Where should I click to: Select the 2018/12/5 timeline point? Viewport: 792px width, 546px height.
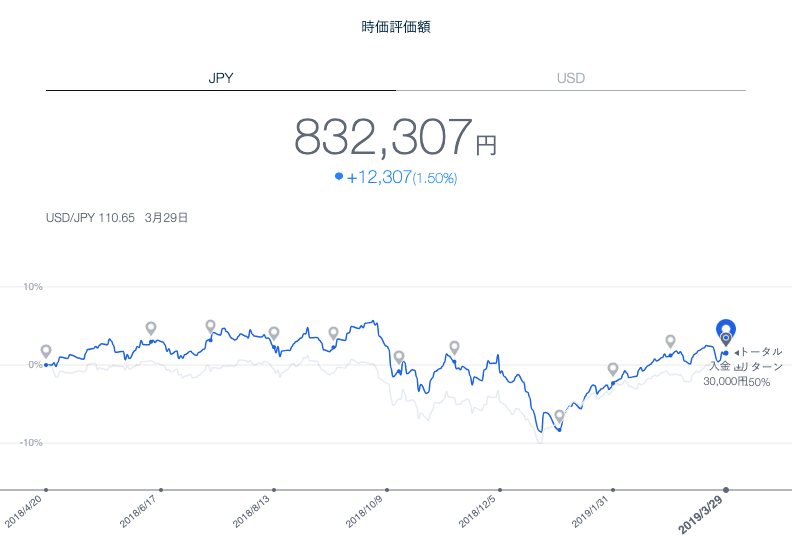499,490
